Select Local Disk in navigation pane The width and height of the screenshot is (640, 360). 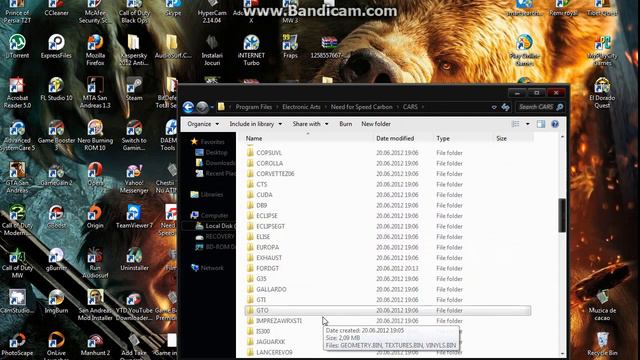click(219, 226)
